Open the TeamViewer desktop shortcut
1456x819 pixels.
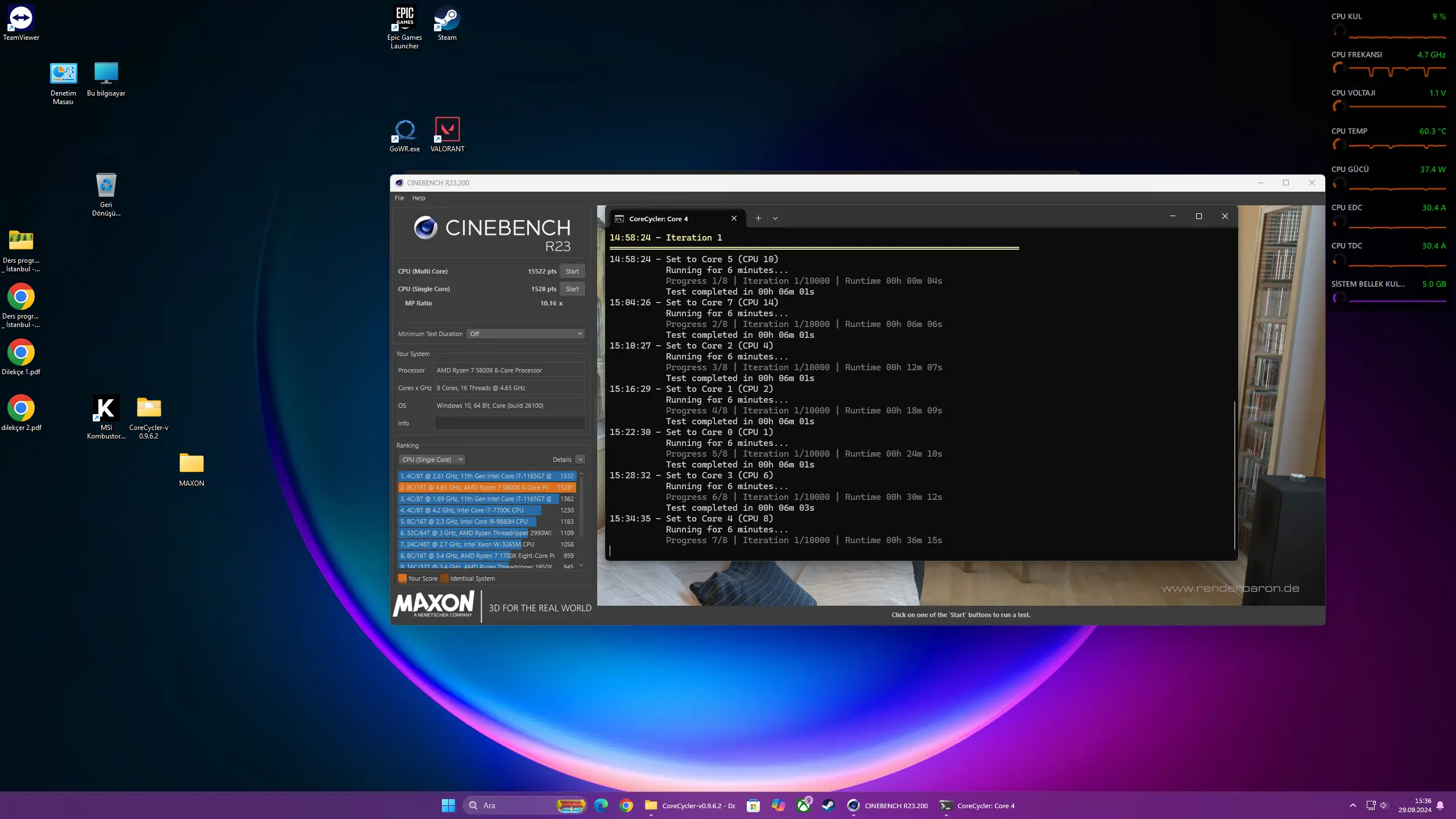point(21,23)
